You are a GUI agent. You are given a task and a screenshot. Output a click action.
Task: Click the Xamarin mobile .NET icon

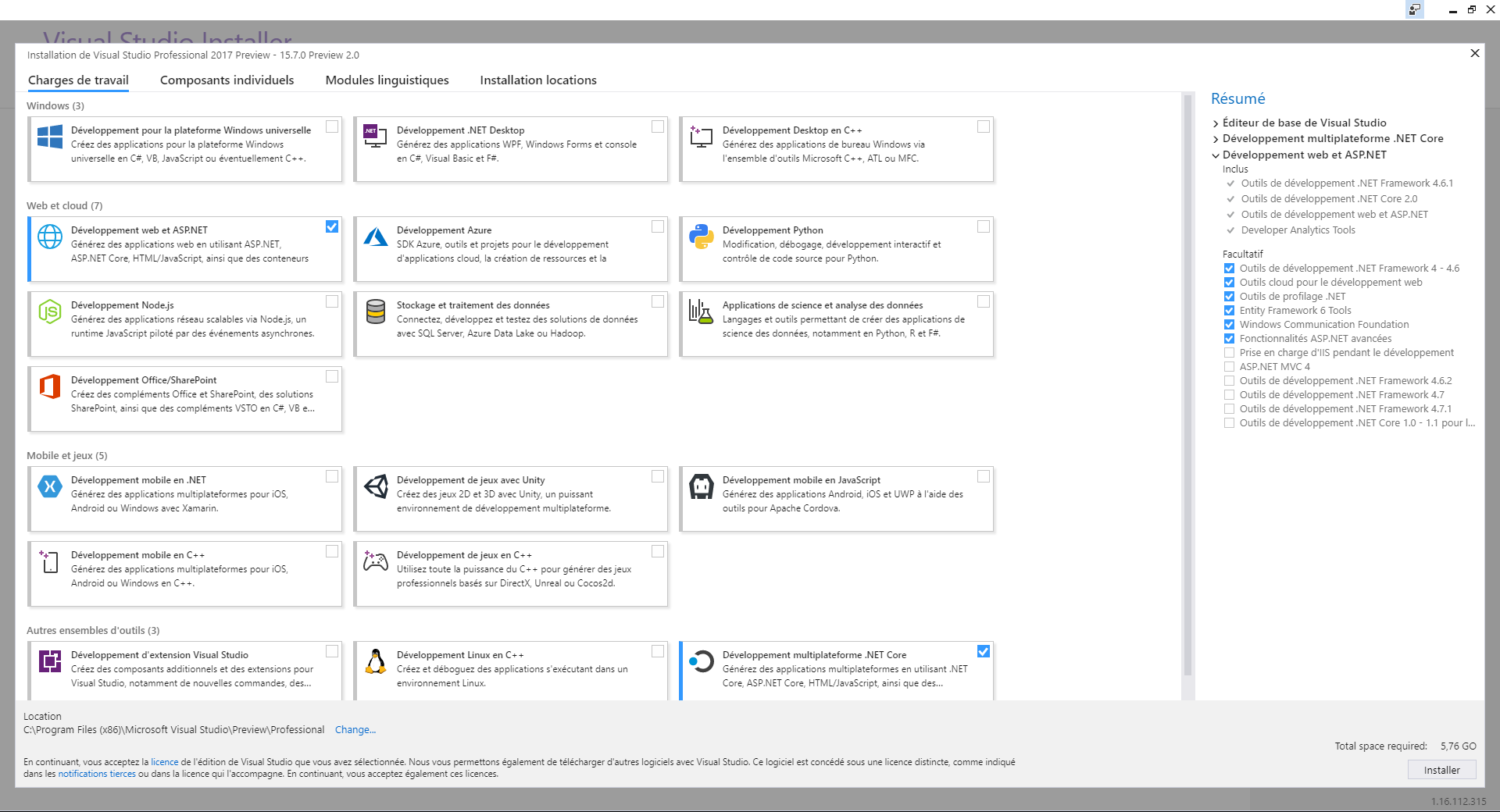click(50, 486)
